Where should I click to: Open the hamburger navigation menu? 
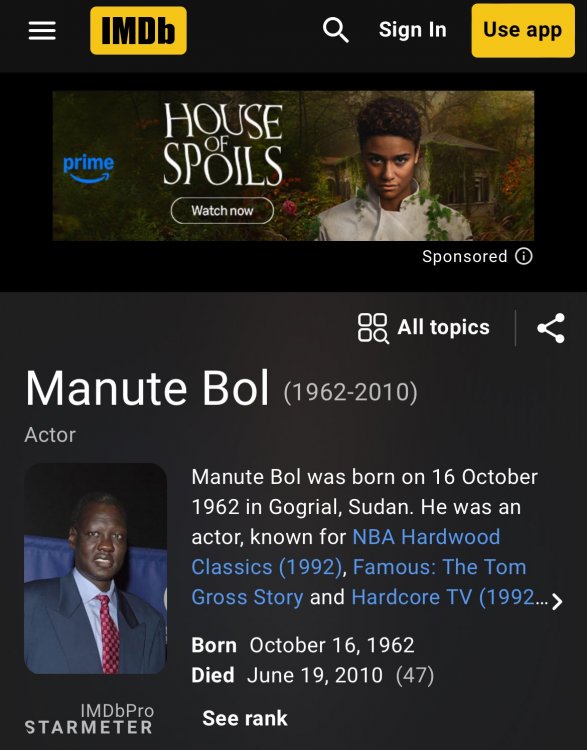point(42,31)
